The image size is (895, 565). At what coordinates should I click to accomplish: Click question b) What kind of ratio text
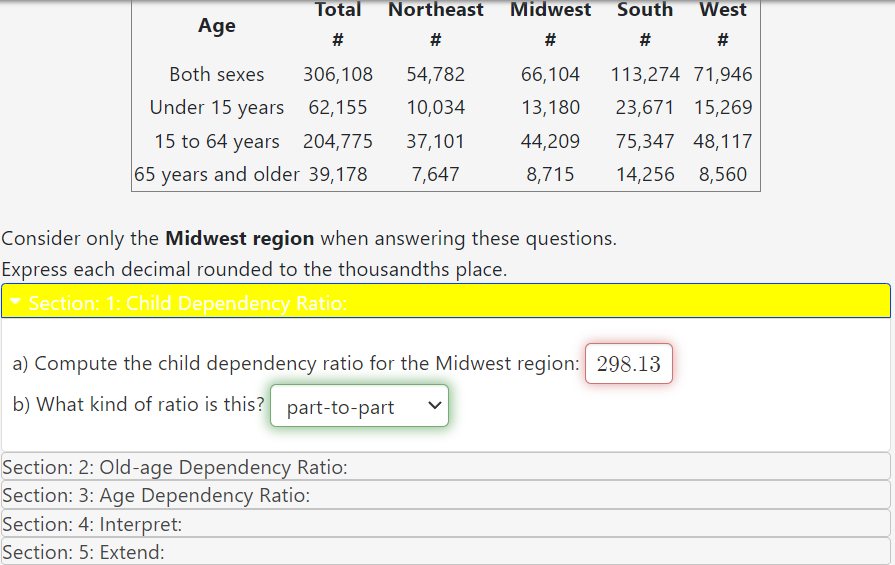[138, 404]
